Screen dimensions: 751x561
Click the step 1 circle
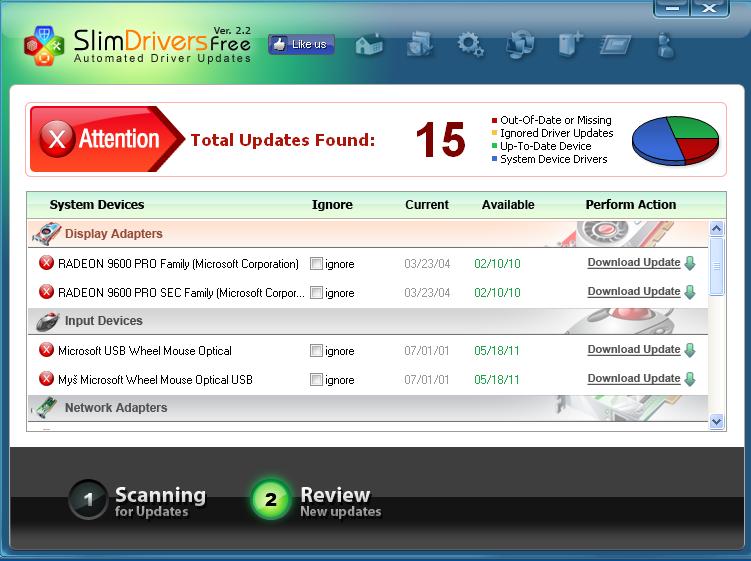[88, 500]
